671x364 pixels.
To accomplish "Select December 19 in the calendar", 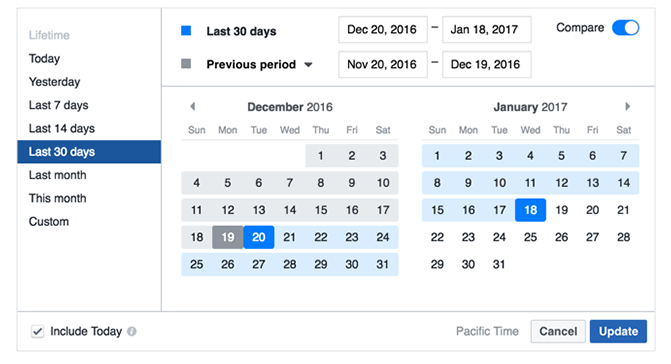I will pos(228,237).
